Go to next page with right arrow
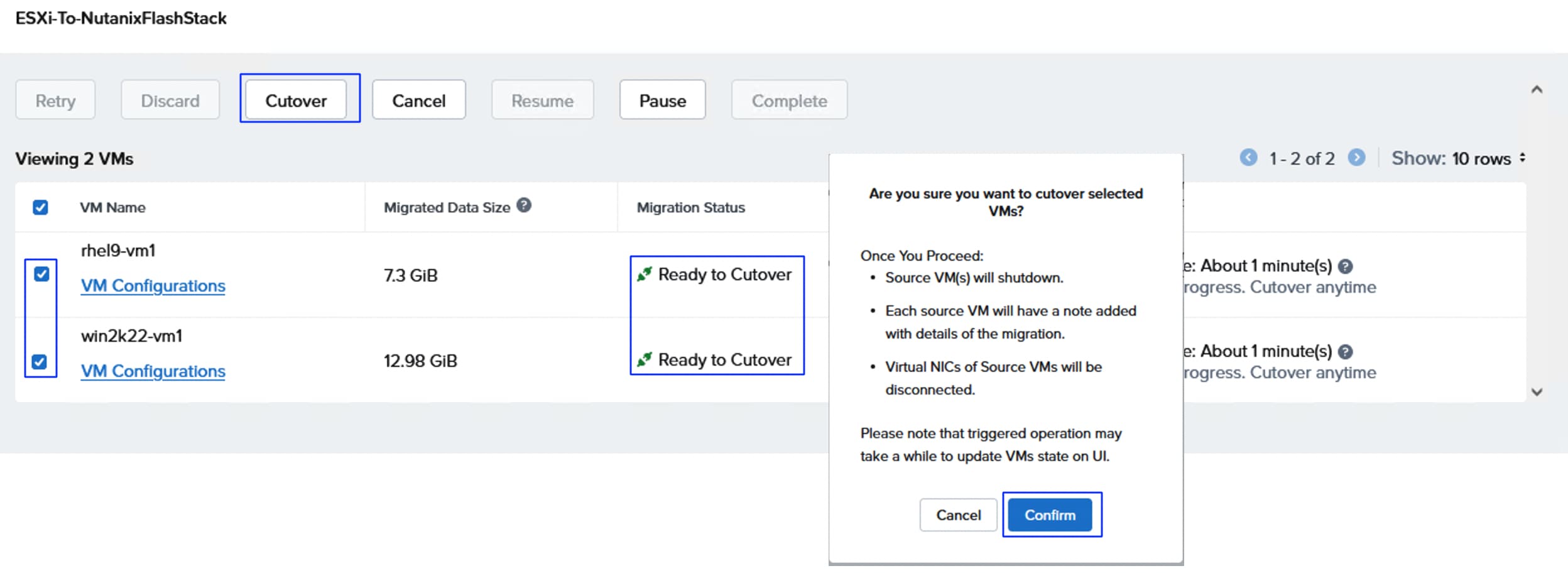1568x578 pixels. (x=1357, y=158)
